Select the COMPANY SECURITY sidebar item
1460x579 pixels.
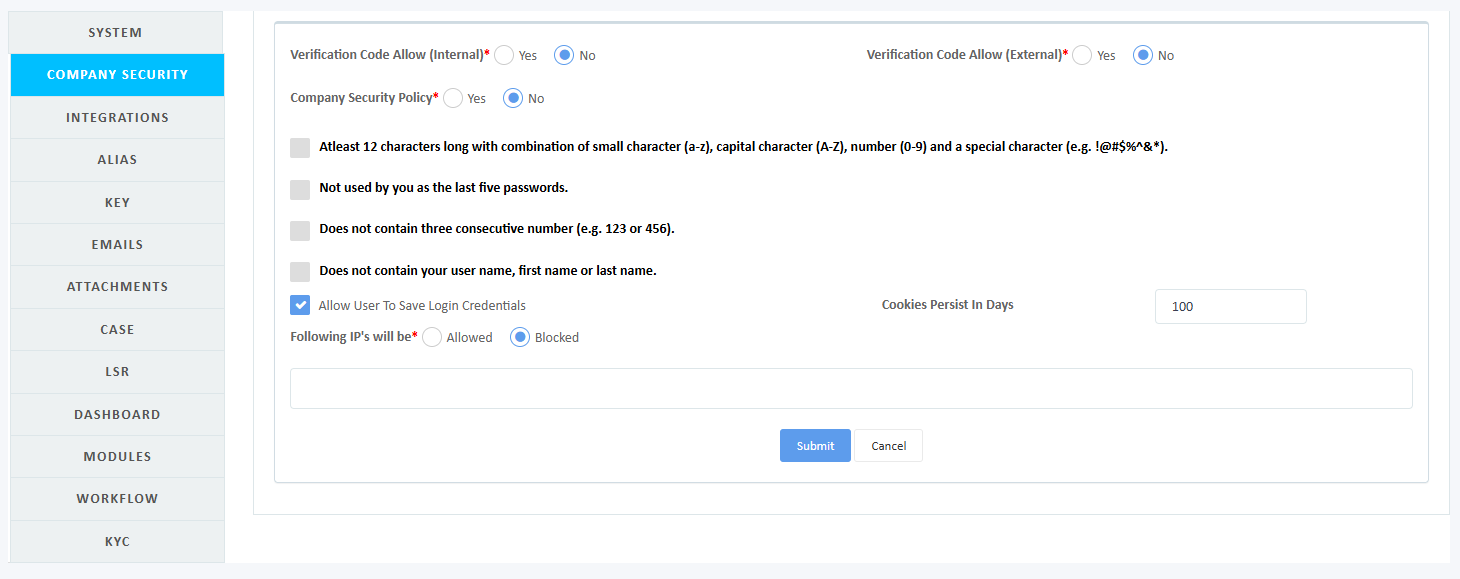coord(117,75)
